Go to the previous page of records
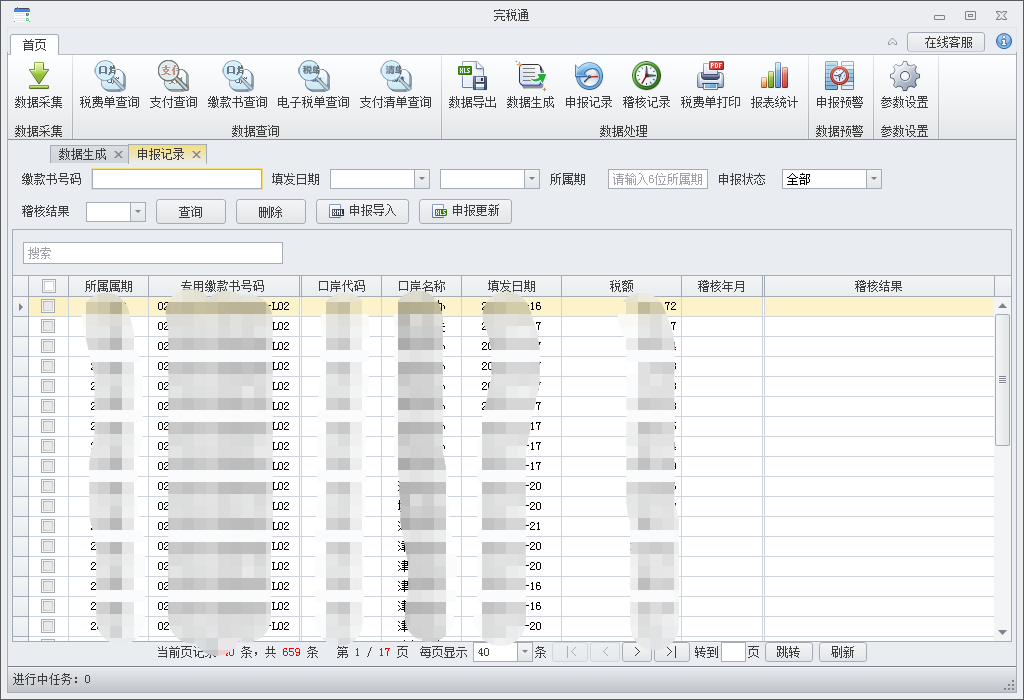The image size is (1024, 700). tap(605, 652)
